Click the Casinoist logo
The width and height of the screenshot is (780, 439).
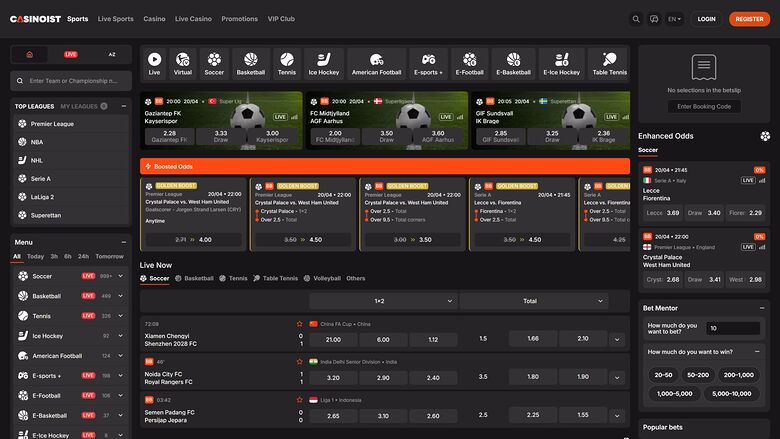pos(35,19)
